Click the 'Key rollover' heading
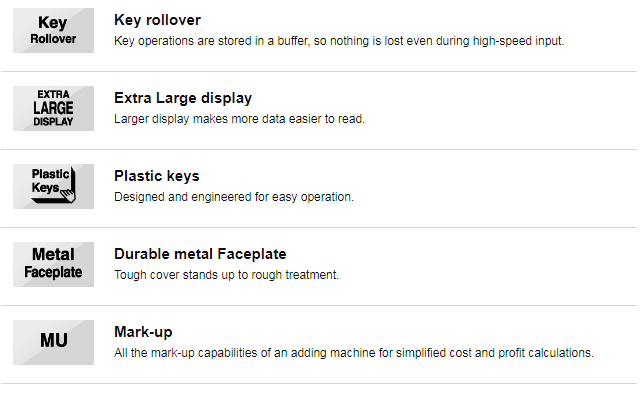Viewport: 641px width, 396px height. pyautogui.click(x=157, y=20)
